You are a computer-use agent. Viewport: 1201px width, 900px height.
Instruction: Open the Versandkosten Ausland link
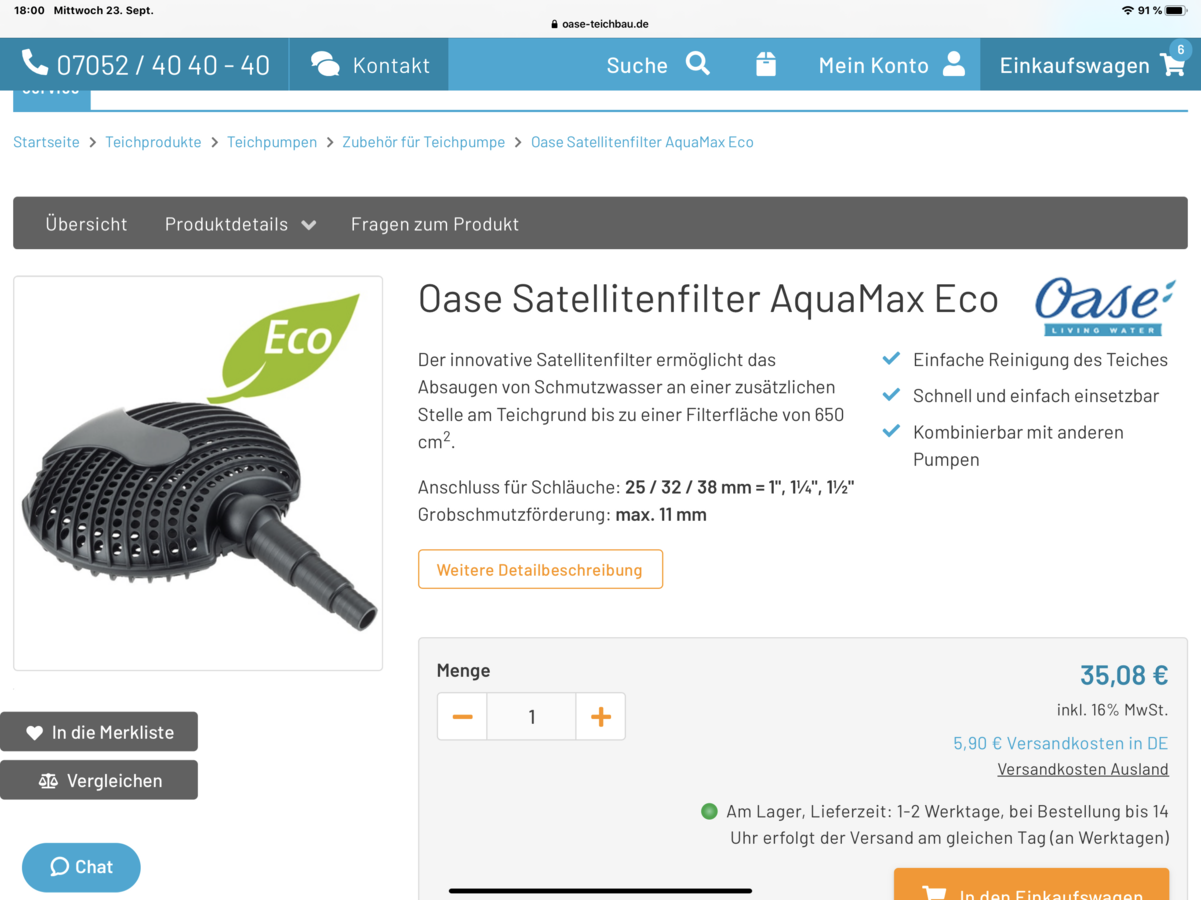click(x=1083, y=769)
